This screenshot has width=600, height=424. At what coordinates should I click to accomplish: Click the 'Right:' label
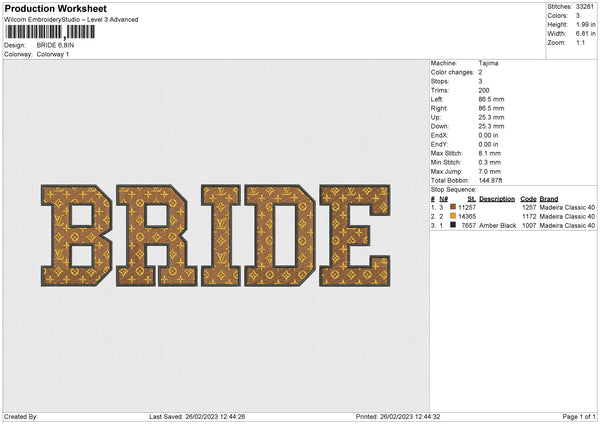coord(439,108)
